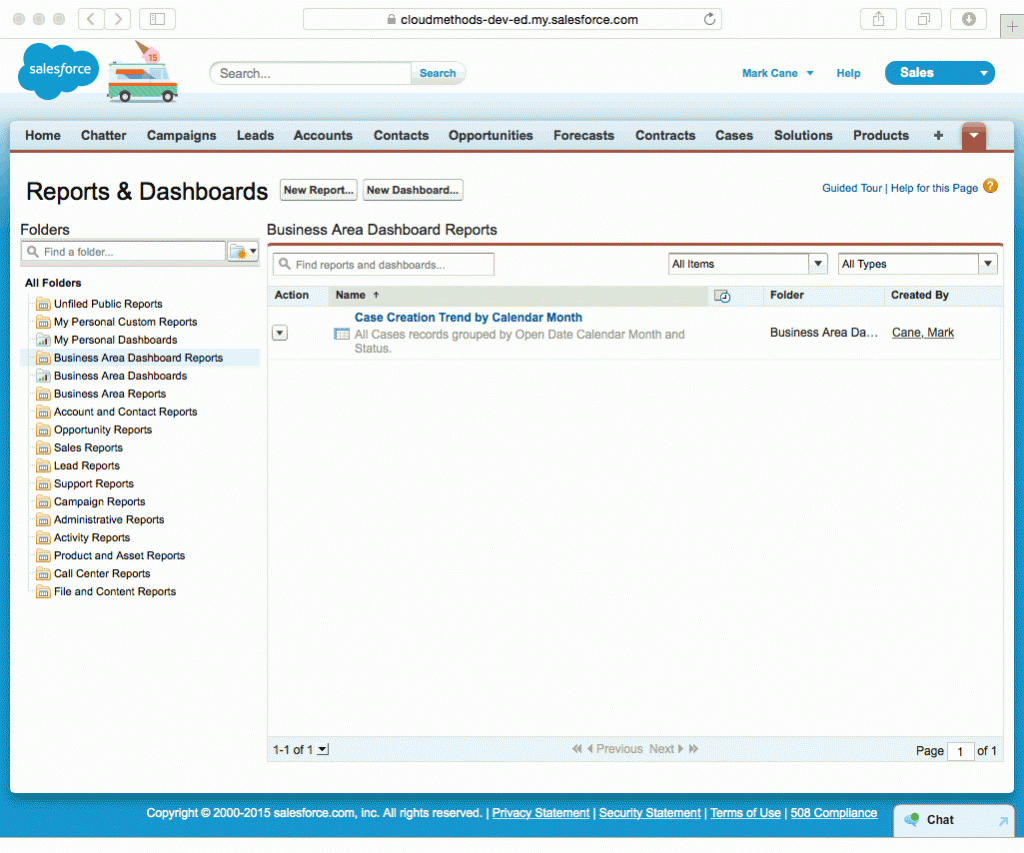Open the File and Content Reports folder
This screenshot has height=853, width=1024.
click(x=115, y=592)
